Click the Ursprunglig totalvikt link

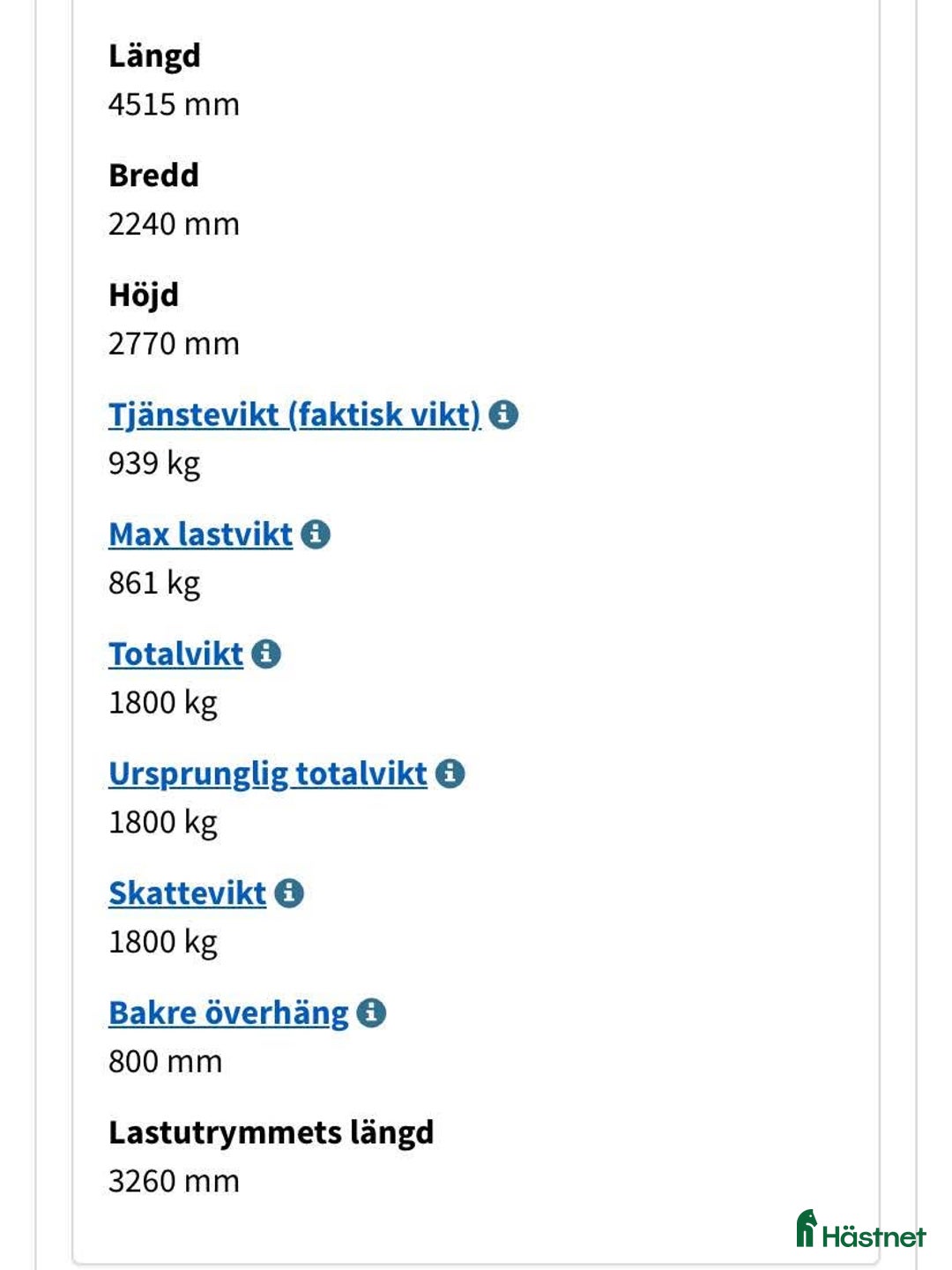coord(267,773)
